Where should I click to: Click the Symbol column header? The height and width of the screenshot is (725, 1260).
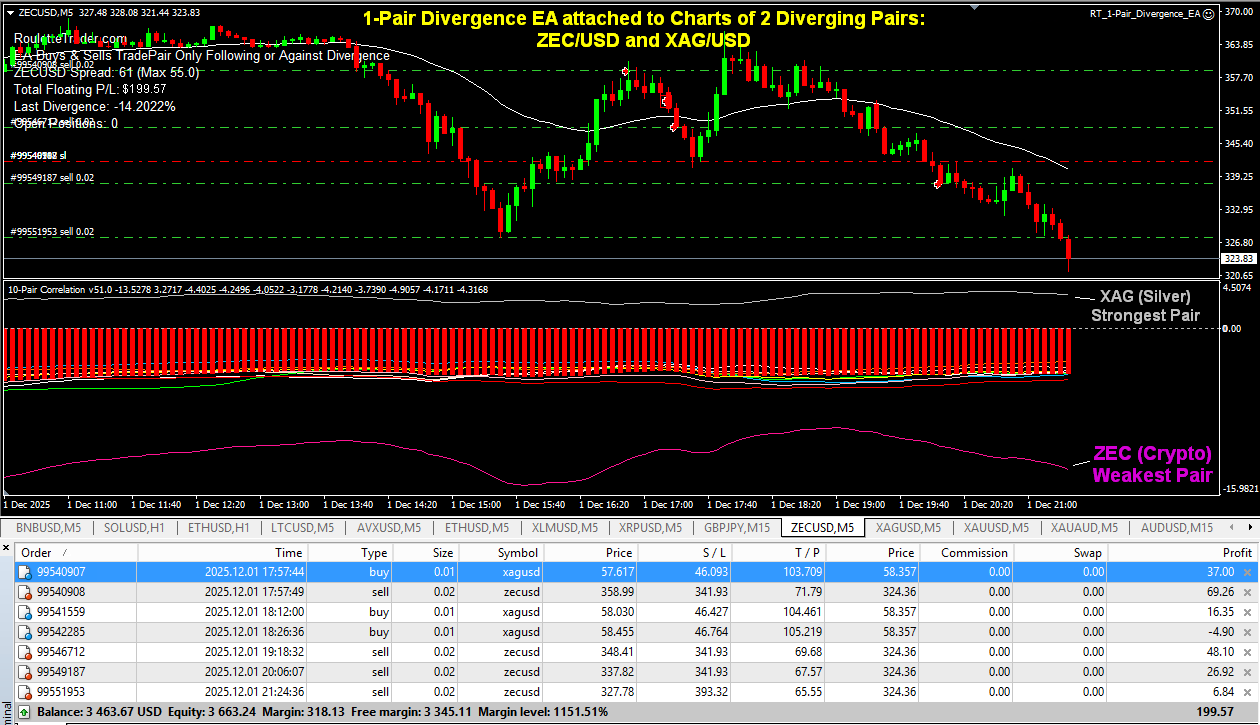(x=517, y=552)
